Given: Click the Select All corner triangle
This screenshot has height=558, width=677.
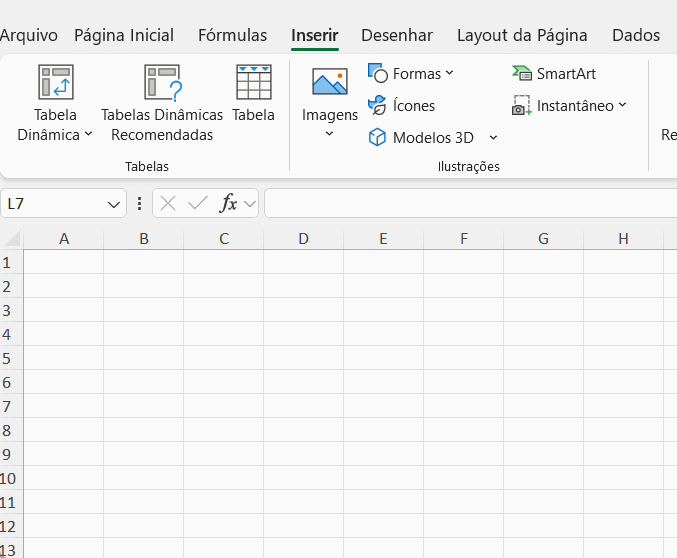Looking at the screenshot, I should click(x=12, y=238).
